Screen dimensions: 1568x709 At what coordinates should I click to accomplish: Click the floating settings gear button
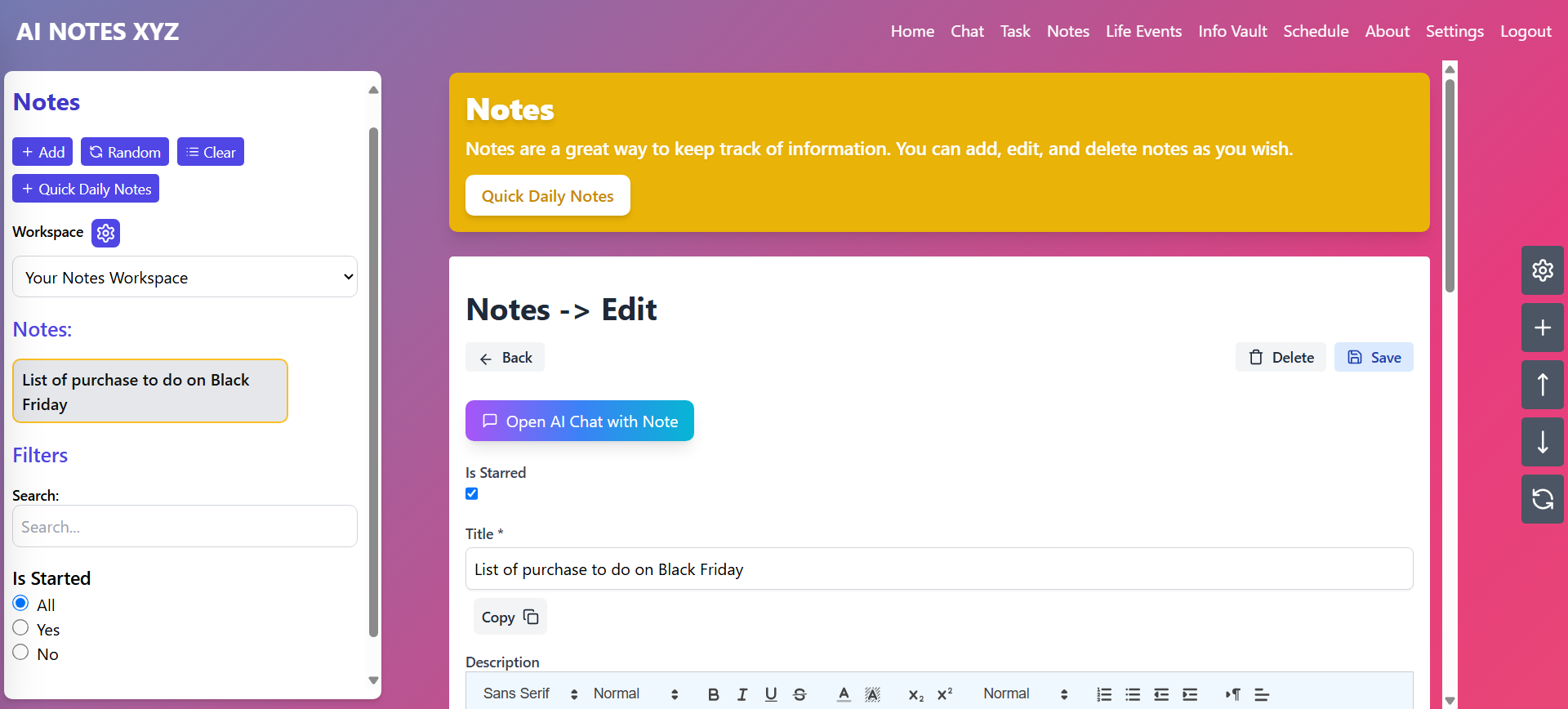click(x=1543, y=270)
